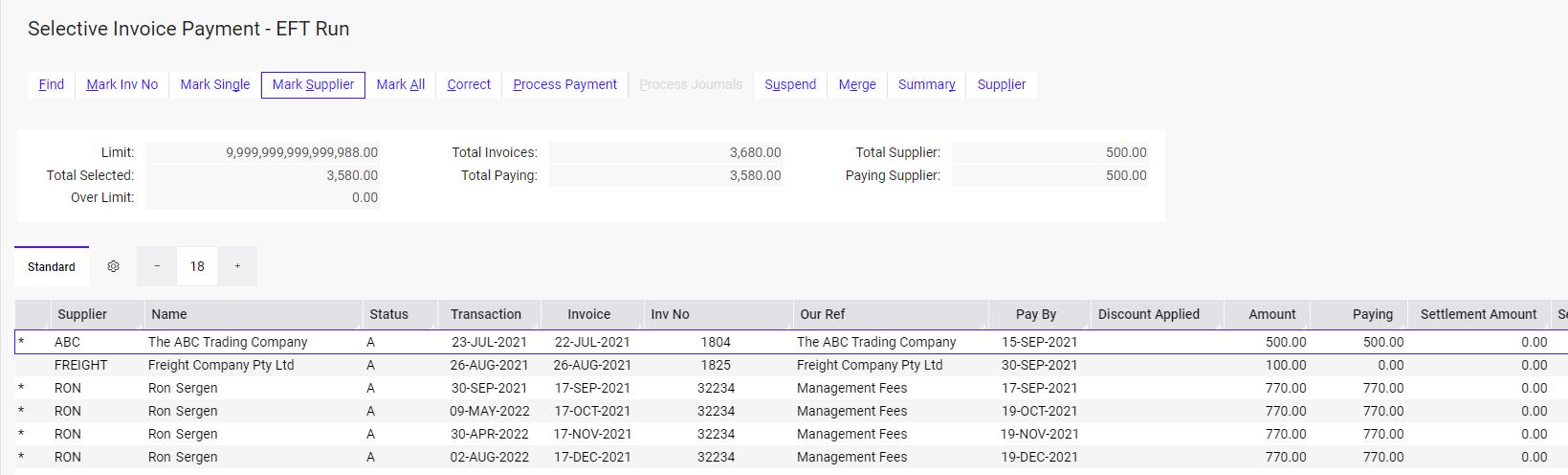Decrease row count with minus button
1568x475 pixels.
pyautogui.click(x=157, y=266)
